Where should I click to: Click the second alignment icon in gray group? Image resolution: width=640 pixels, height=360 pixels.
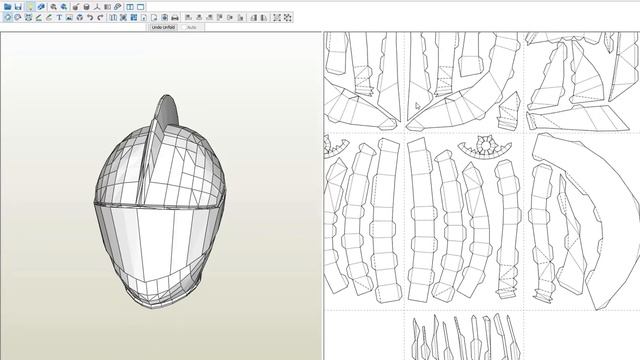click(x=199, y=18)
